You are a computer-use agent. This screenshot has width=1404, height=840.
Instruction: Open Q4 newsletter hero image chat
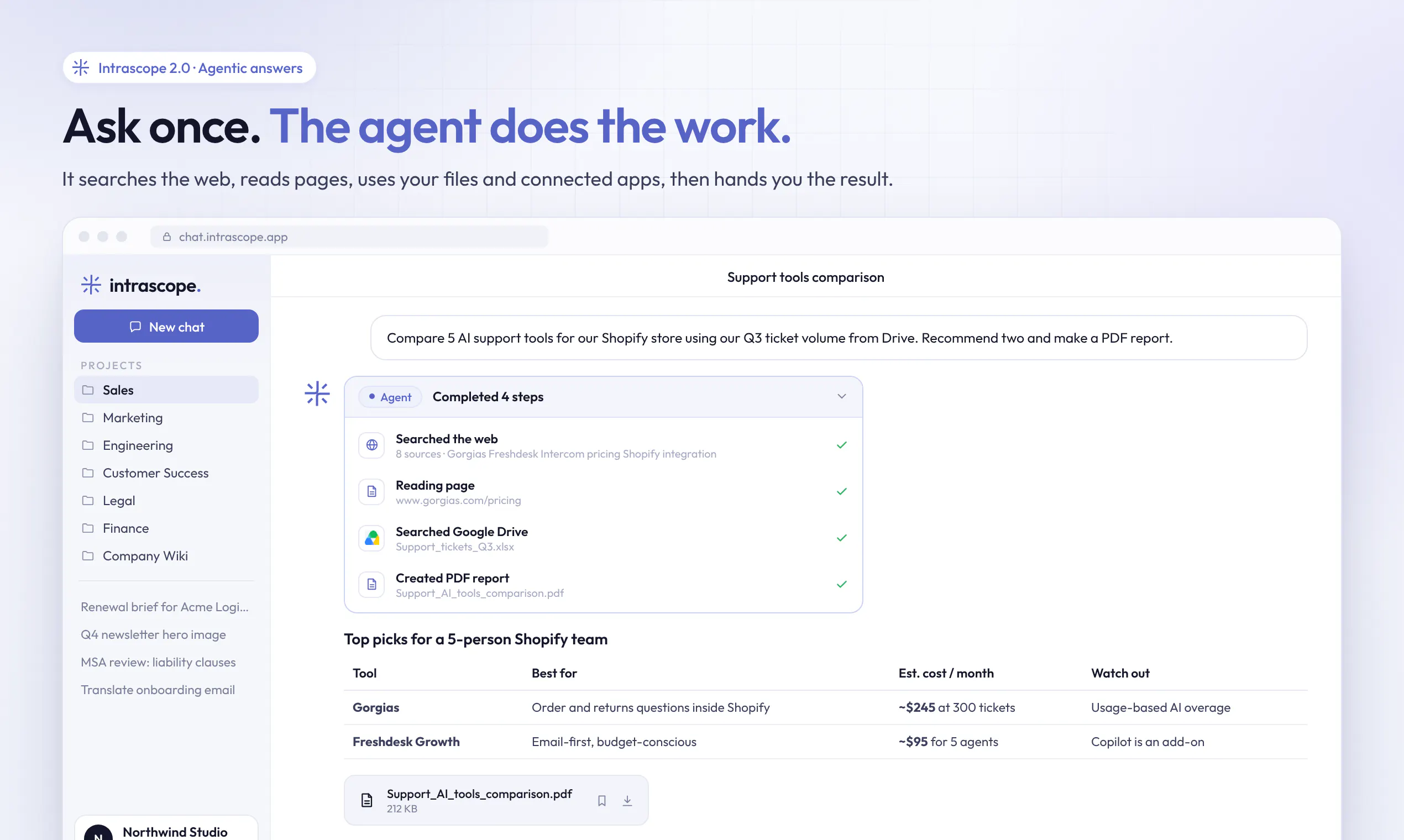click(x=153, y=634)
